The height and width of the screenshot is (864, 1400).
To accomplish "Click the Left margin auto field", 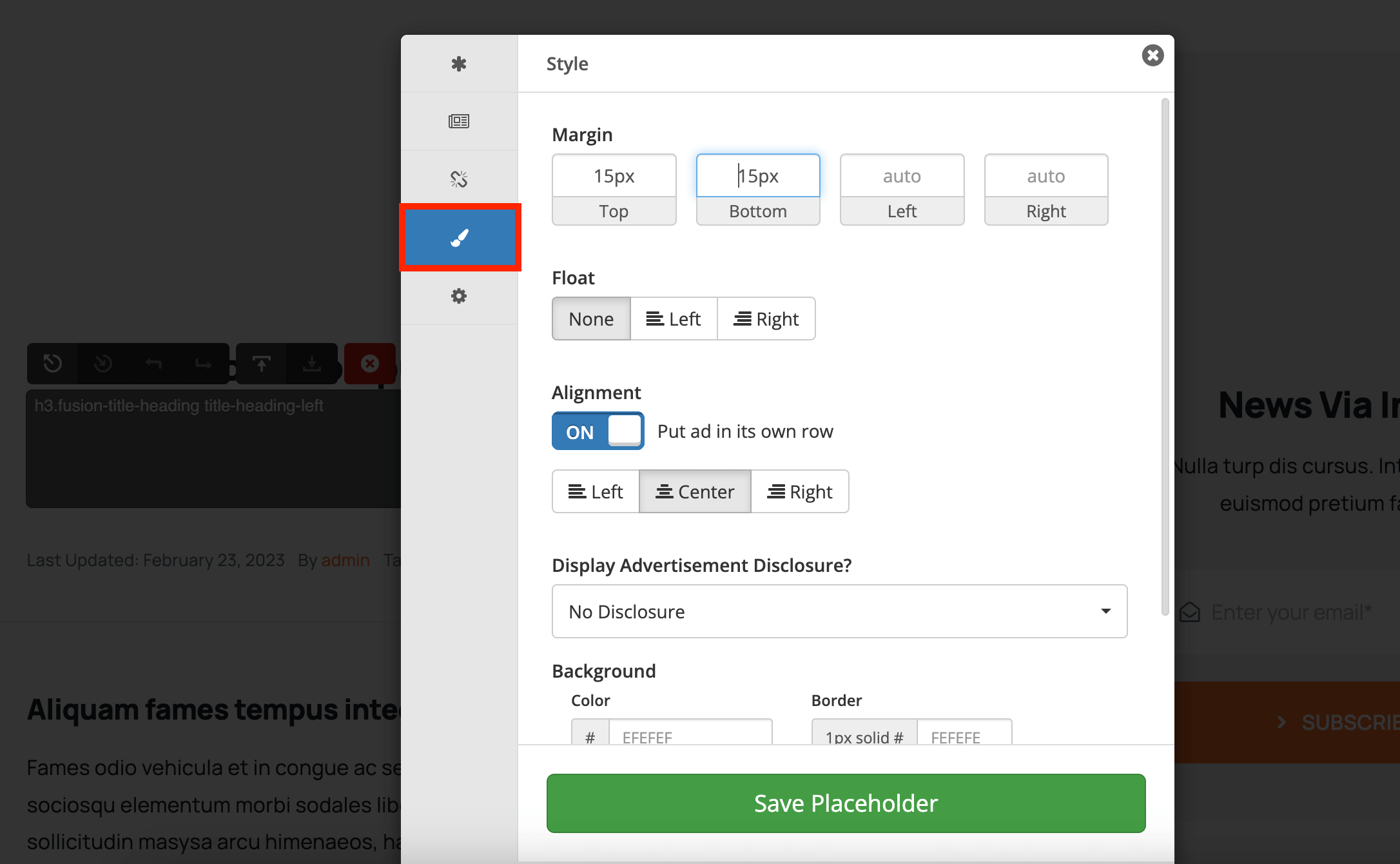I will tap(902, 176).
